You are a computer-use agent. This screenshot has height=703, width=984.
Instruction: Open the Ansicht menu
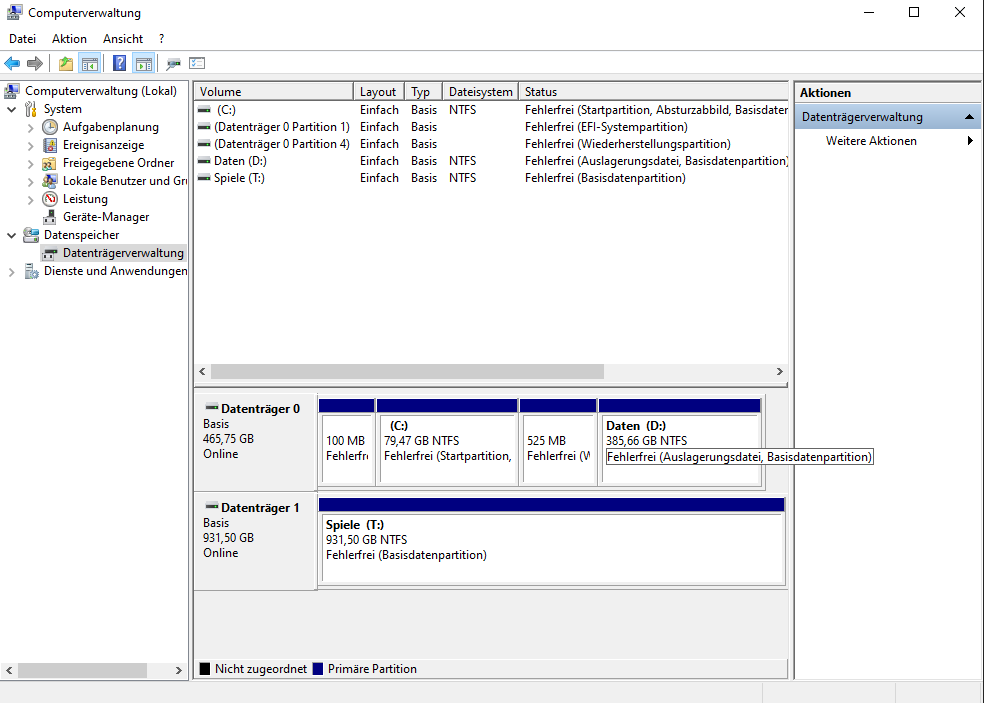pos(123,39)
